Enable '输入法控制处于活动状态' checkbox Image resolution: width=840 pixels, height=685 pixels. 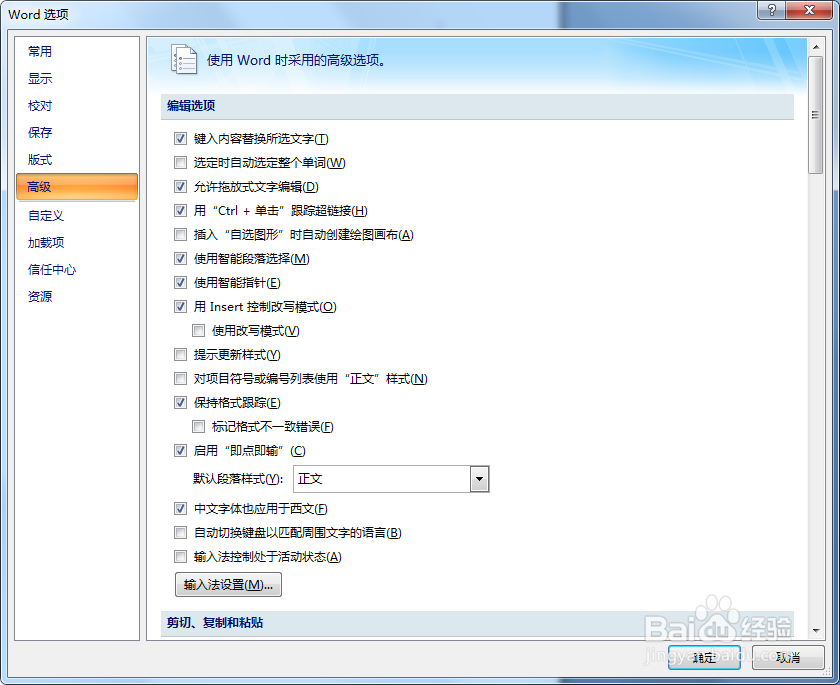click(x=181, y=556)
